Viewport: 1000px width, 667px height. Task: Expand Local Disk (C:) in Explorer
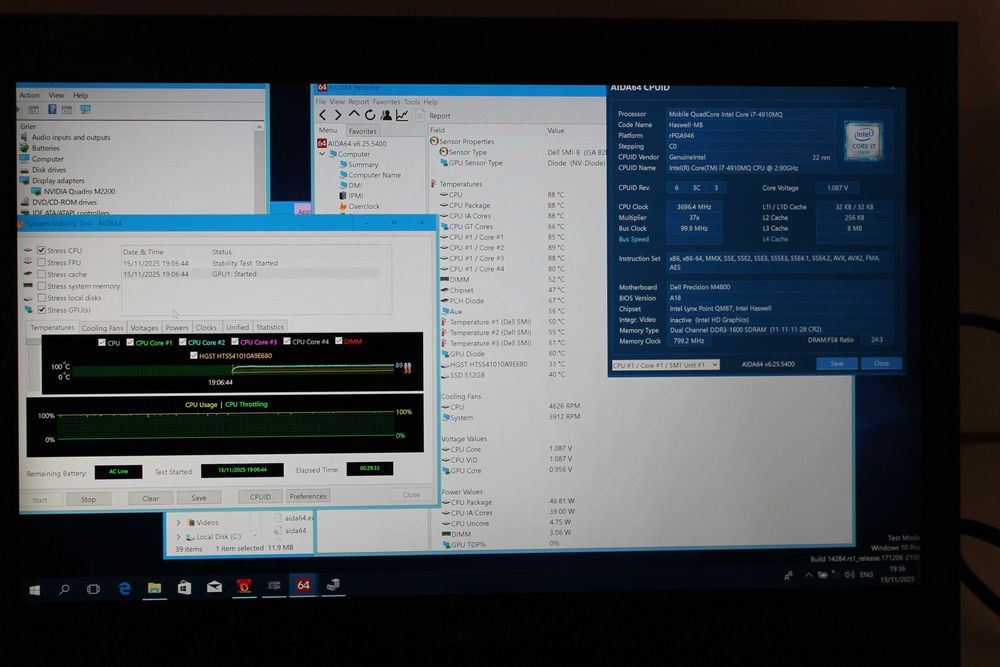tap(179, 537)
